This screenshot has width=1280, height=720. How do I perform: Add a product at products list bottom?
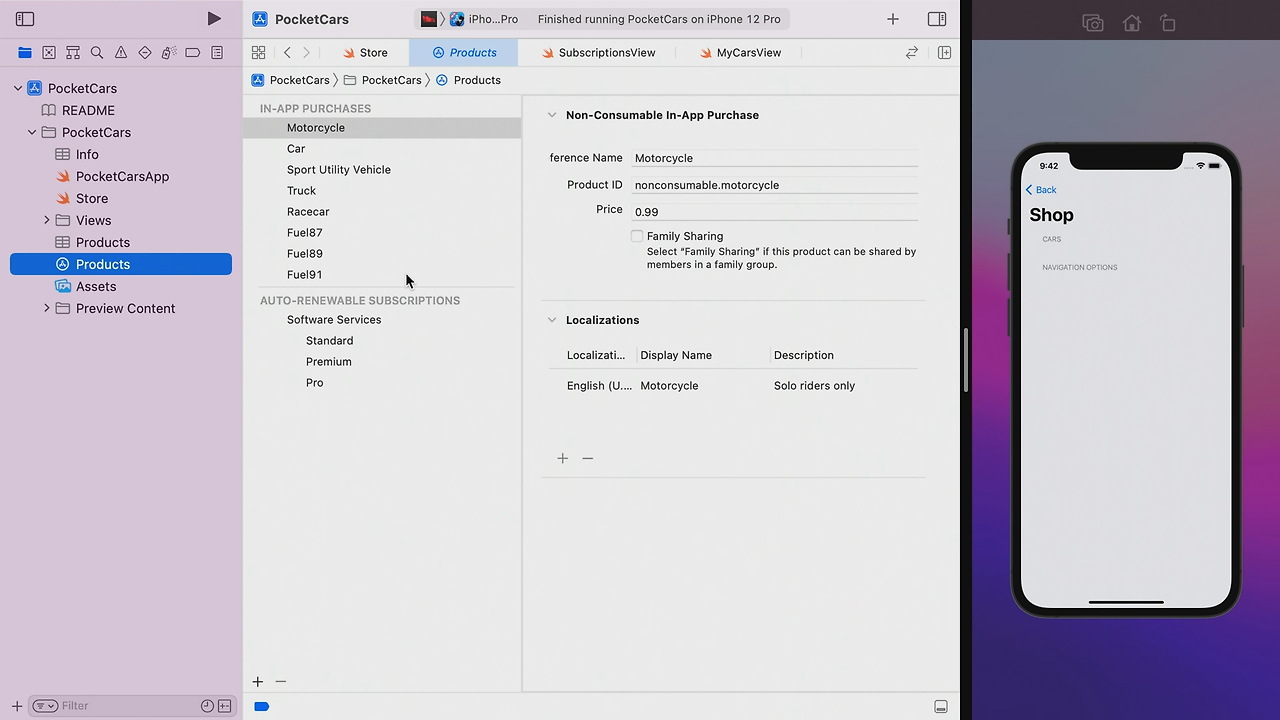tap(258, 682)
